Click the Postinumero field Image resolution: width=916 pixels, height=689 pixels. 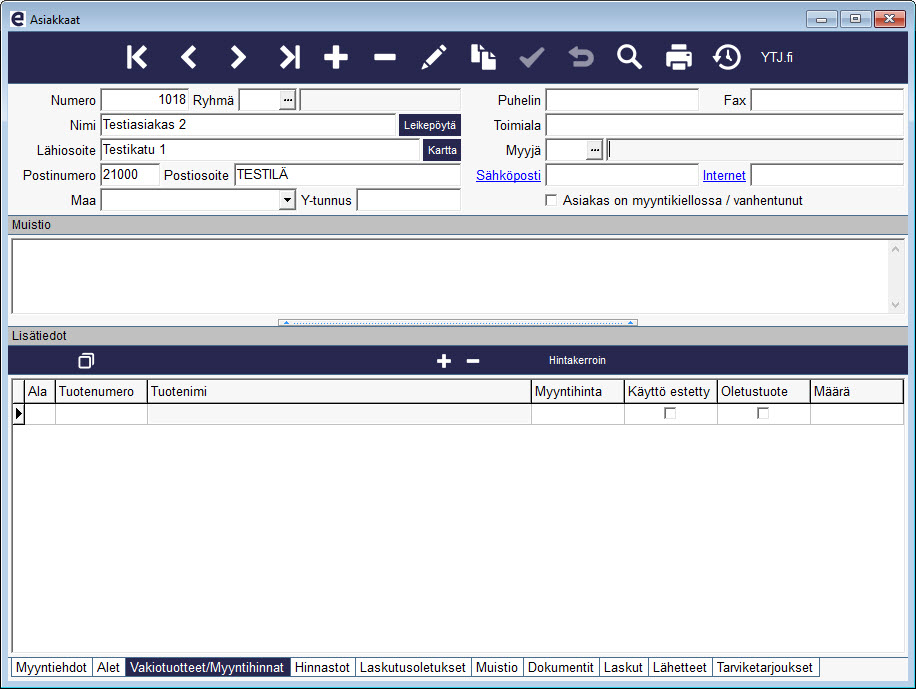(x=130, y=175)
